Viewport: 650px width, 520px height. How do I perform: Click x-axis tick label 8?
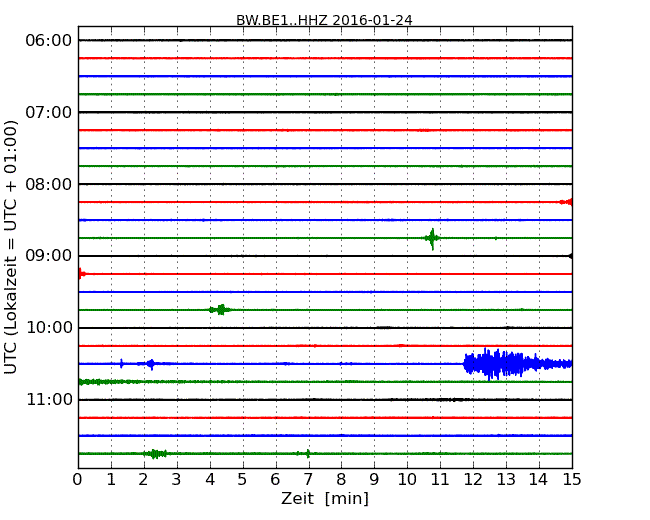341,480
